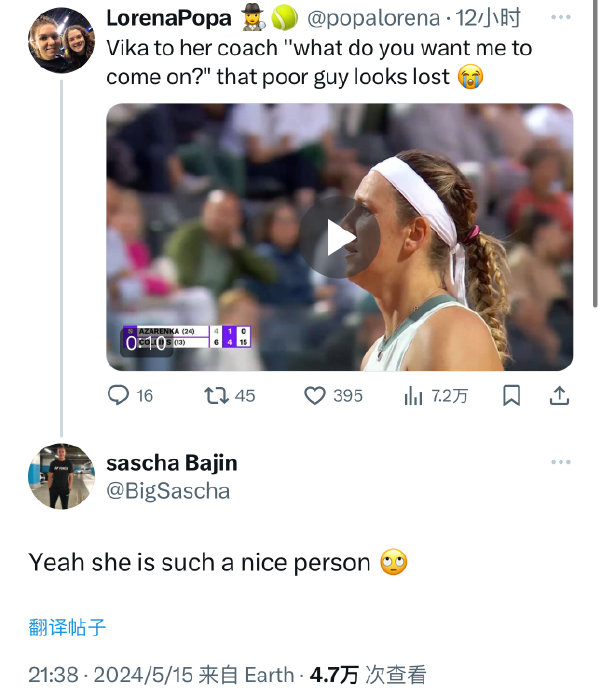Click the reply comment icon
The height and width of the screenshot is (690, 601).
point(119,396)
